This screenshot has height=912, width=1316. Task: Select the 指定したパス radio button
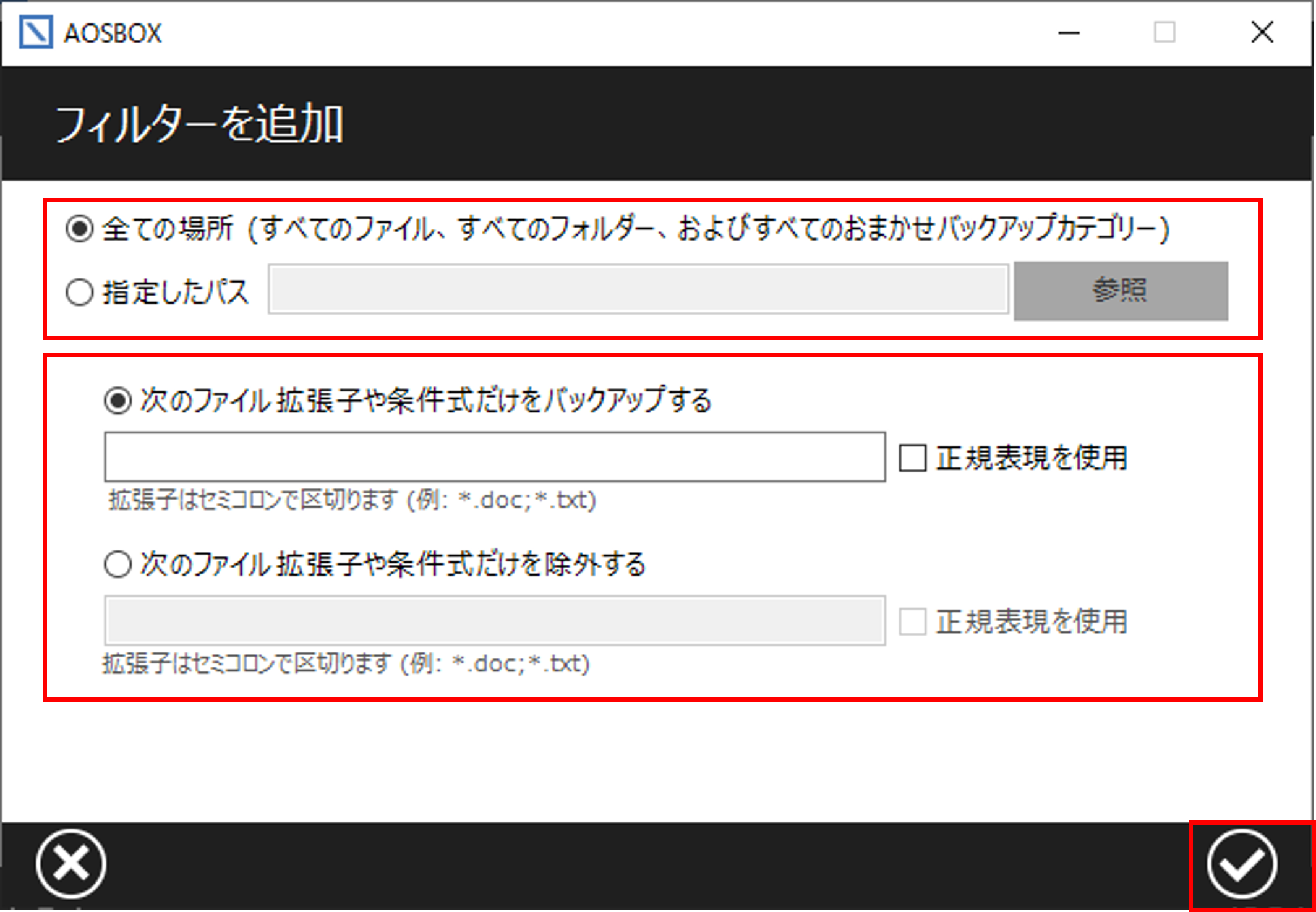pos(80,292)
